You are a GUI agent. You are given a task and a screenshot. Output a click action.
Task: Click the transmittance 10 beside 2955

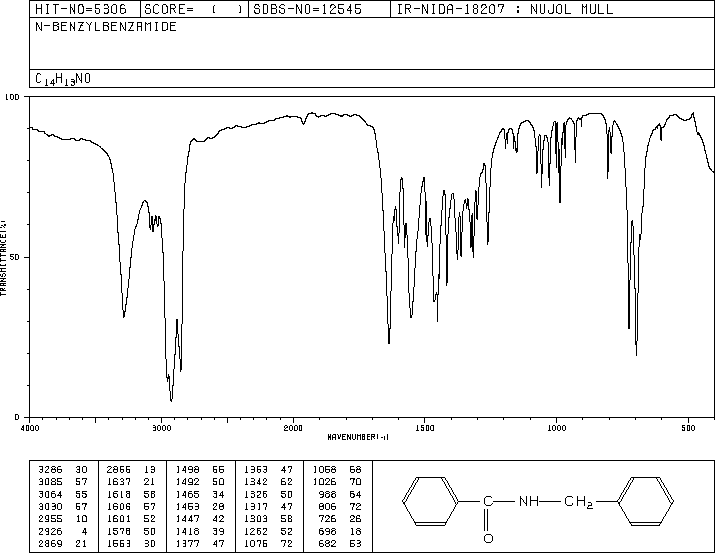click(82, 519)
